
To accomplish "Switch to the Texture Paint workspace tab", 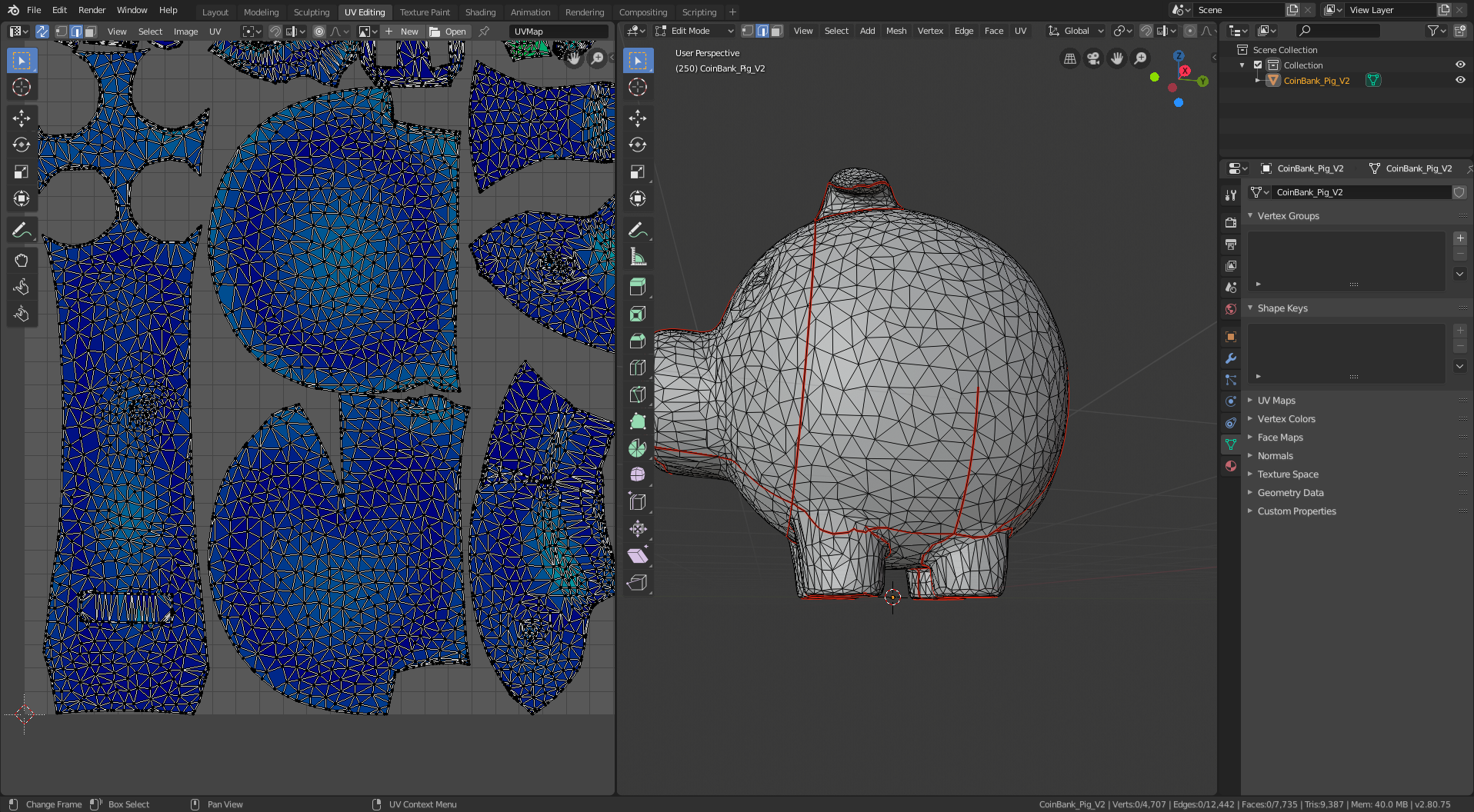I will click(x=425, y=12).
